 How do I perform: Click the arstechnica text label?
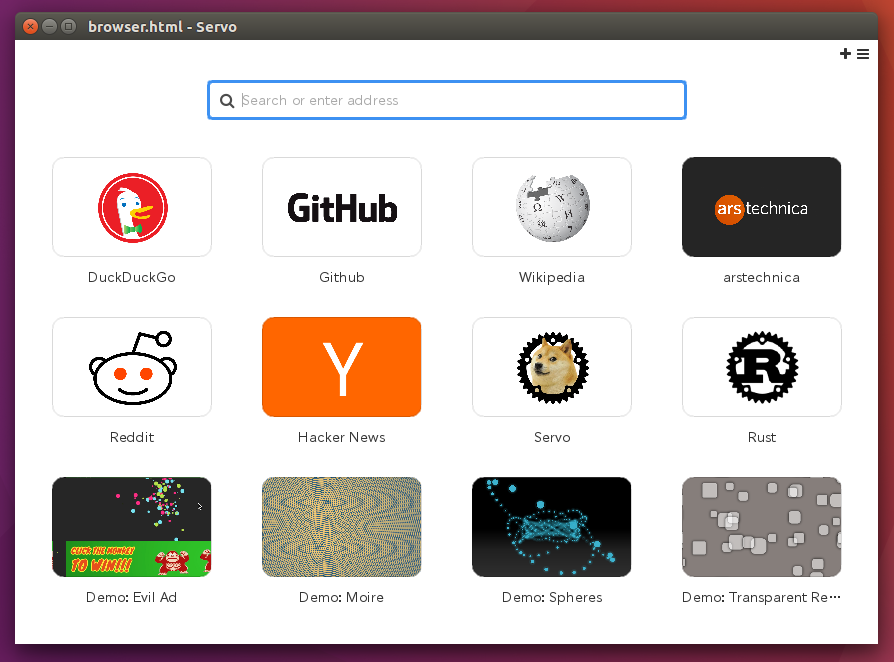click(x=761, y=277)
